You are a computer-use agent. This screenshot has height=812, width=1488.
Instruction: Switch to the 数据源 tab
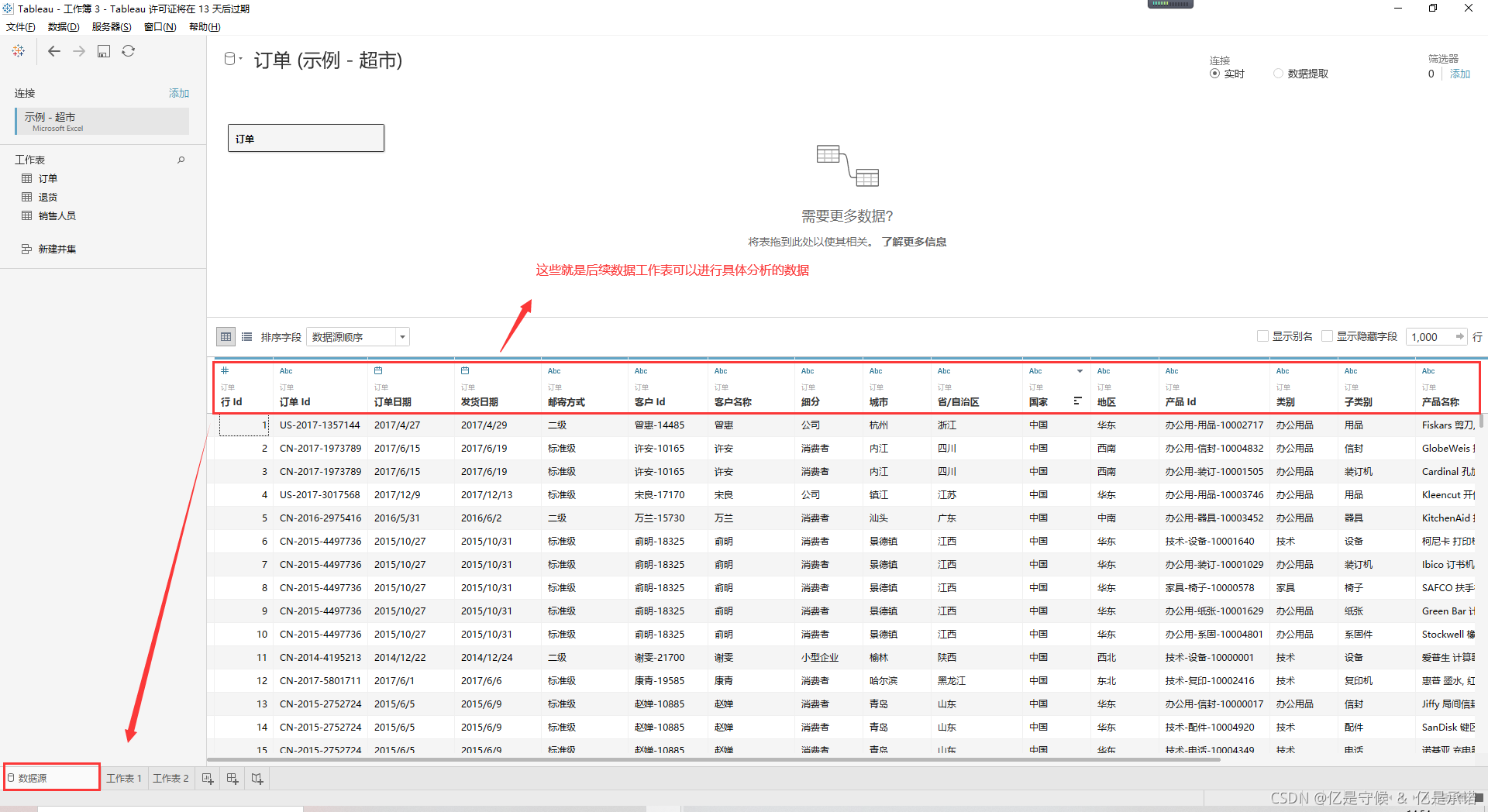pos(52,777)
